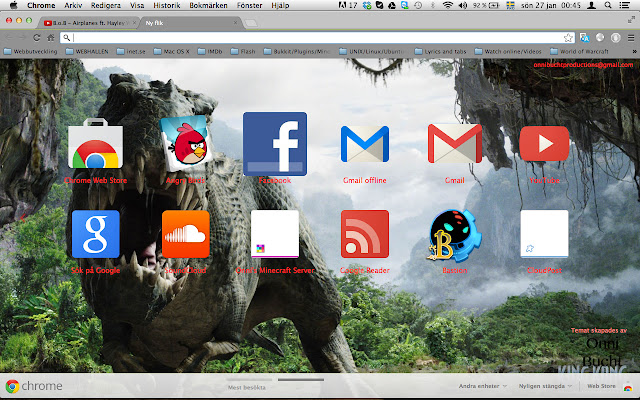
Task: Click the signed-in Gmail address link
Action: 583,64
